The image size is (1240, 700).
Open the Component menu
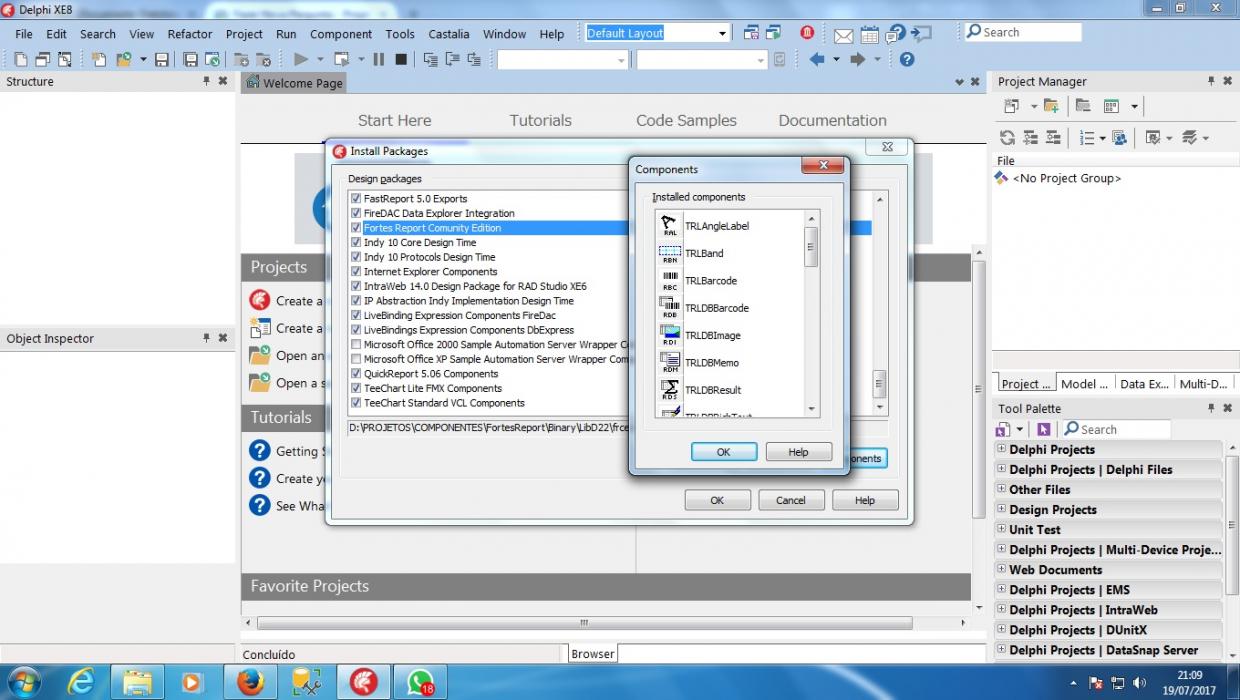click(x=341, y=33)
